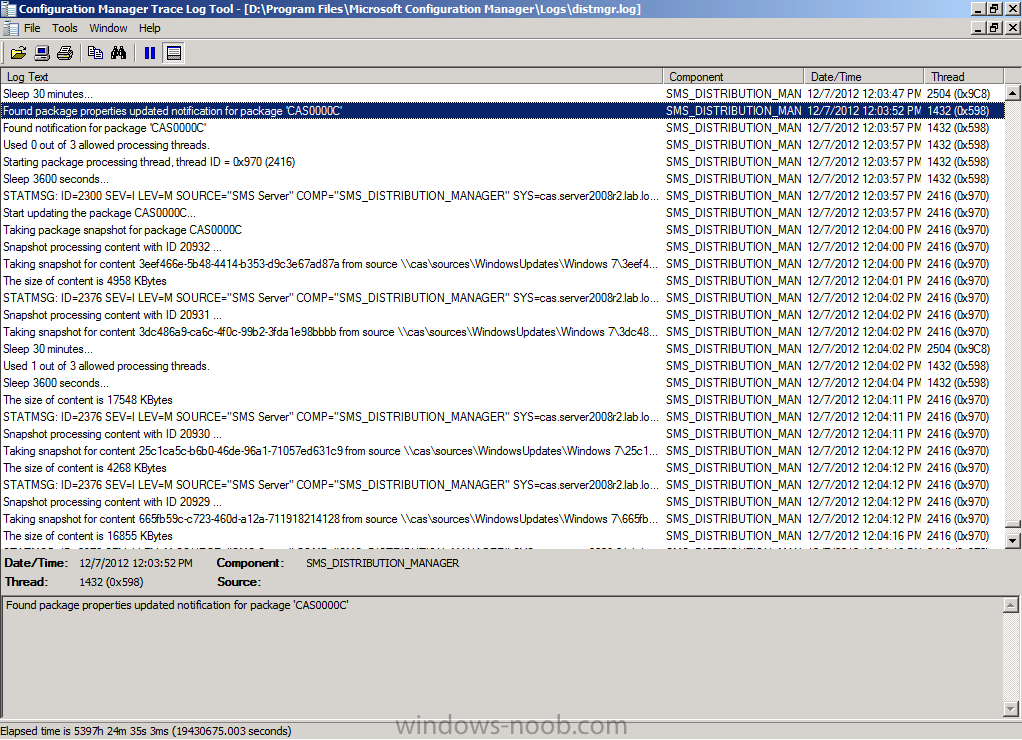Select 'Sleep 3600 seconds...' row at 12:03:57 PM
Viewport: 1022px width, 740px height.
pyautogui.click(x=503, y=179)
